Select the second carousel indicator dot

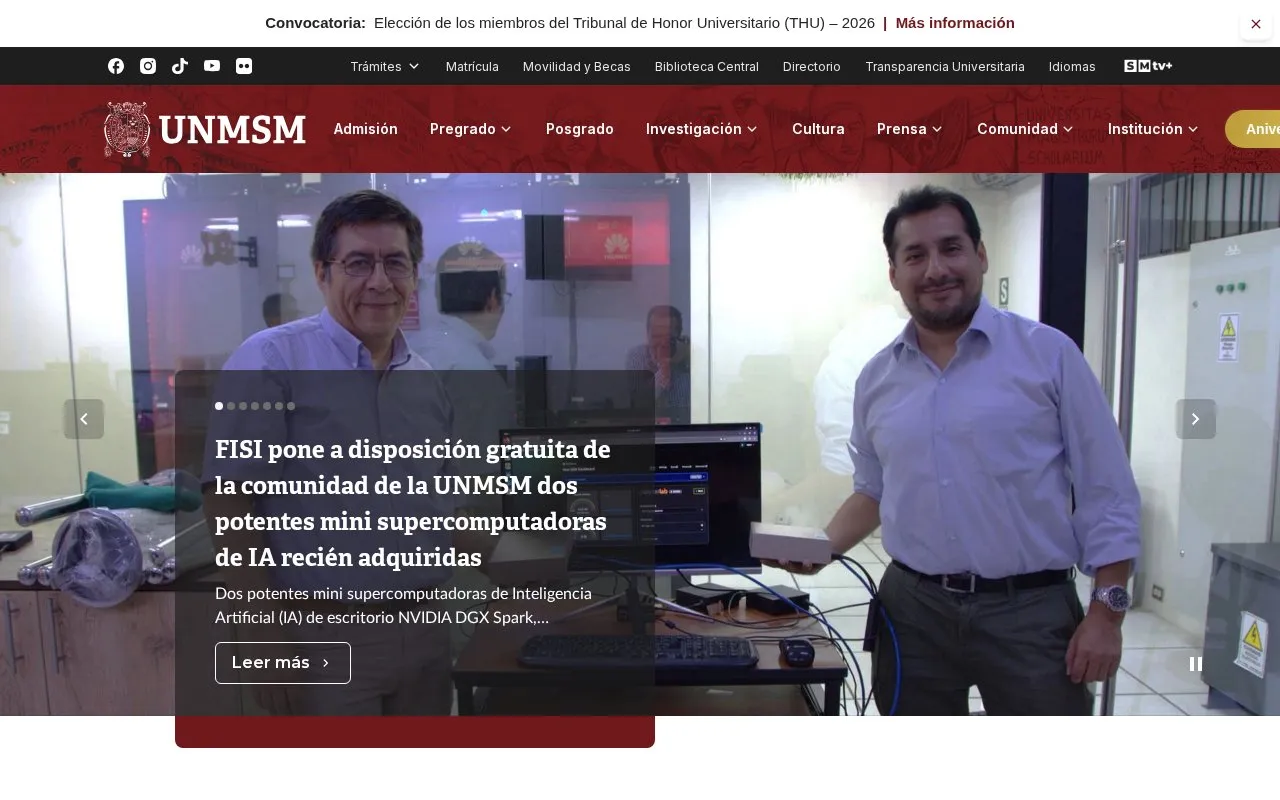[231, 406]
